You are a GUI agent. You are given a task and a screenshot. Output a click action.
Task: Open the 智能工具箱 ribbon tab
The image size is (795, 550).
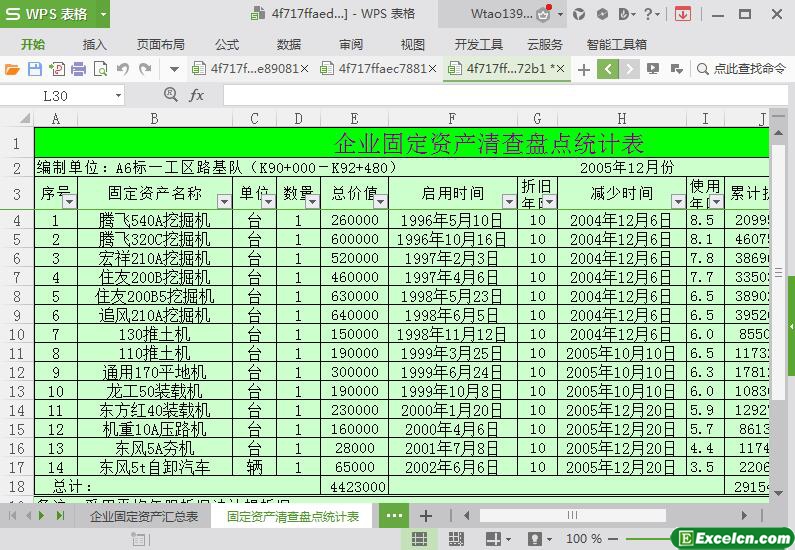[617, 45]
